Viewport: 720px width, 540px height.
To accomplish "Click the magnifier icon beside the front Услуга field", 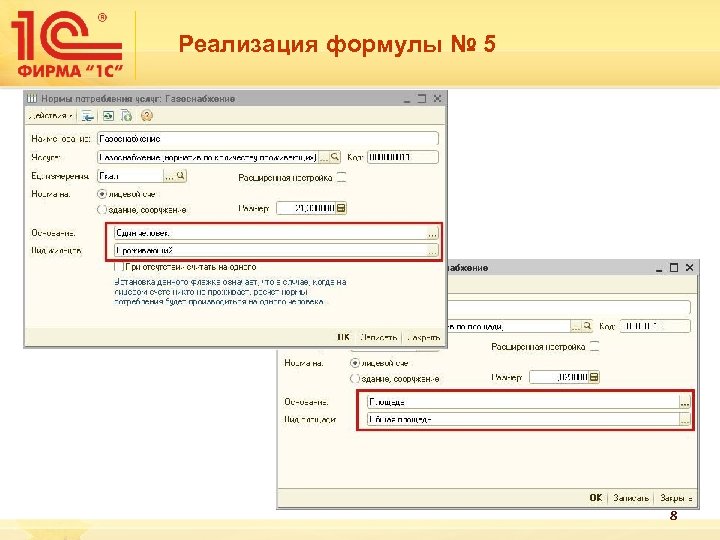I will [335, 158].
